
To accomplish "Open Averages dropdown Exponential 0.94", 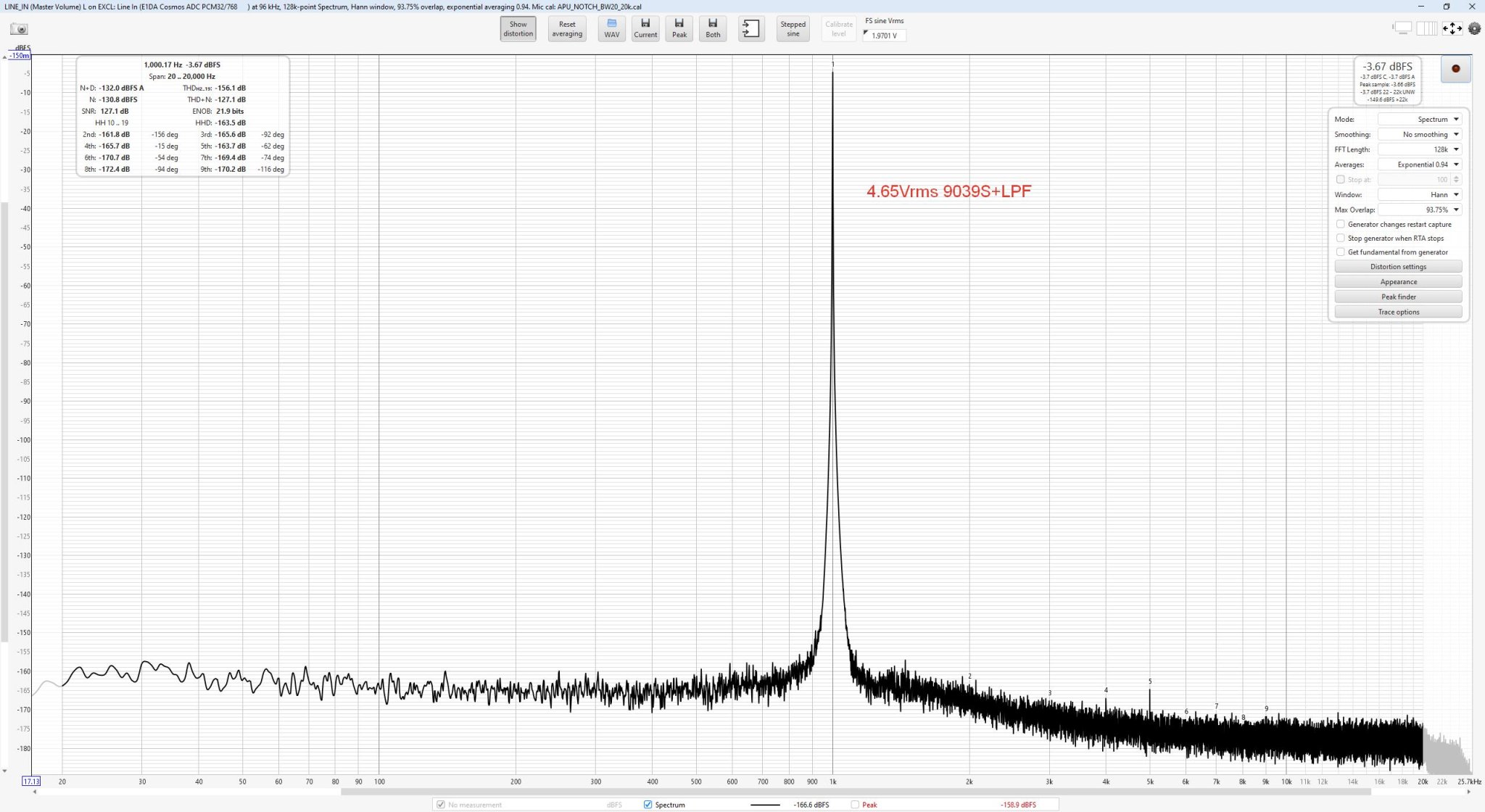I will click(x=1420, y=165).
